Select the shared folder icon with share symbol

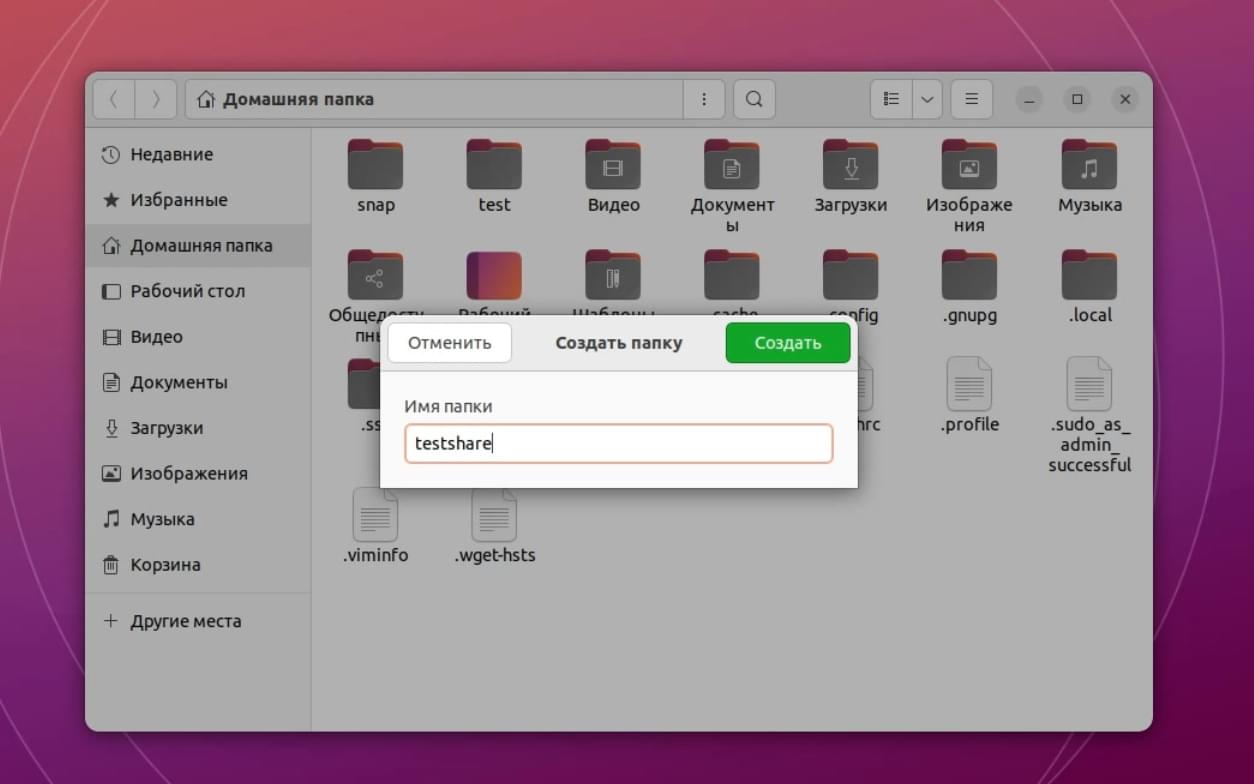375,275
